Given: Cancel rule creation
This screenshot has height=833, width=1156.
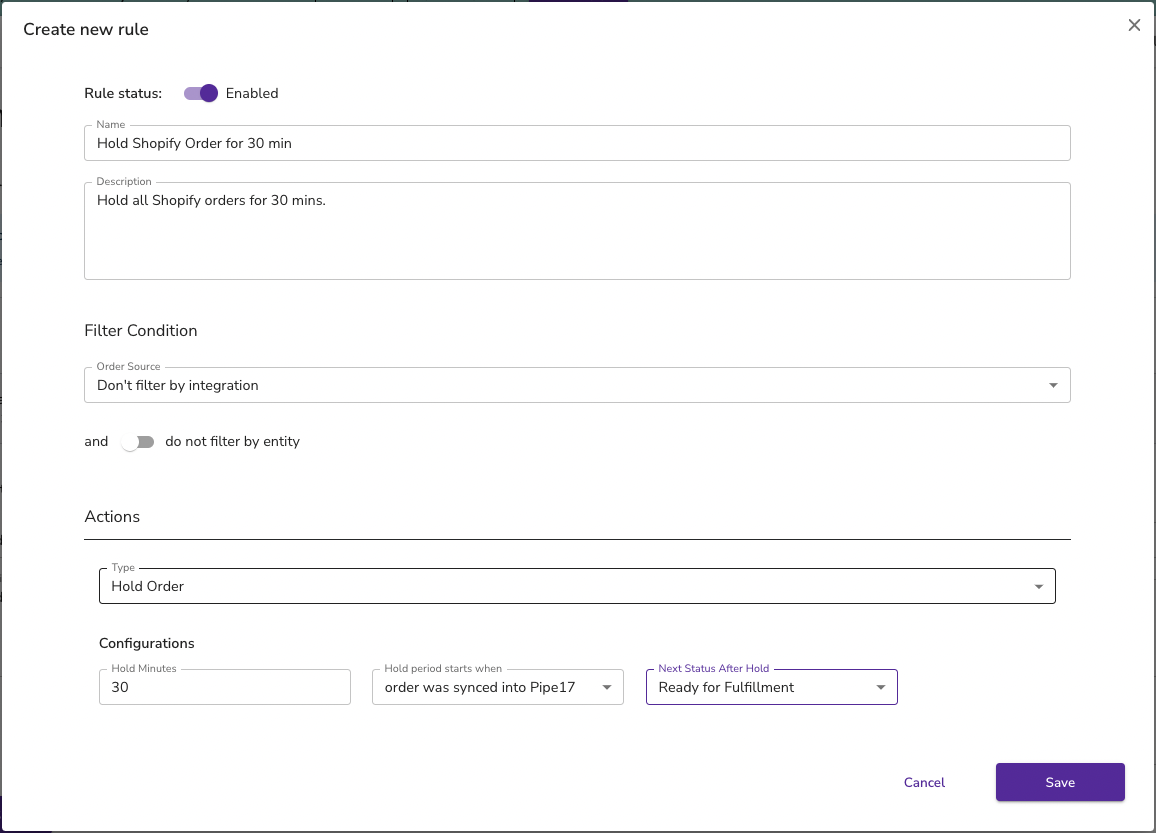Looking at the screenshot, I should pos(924,782).
